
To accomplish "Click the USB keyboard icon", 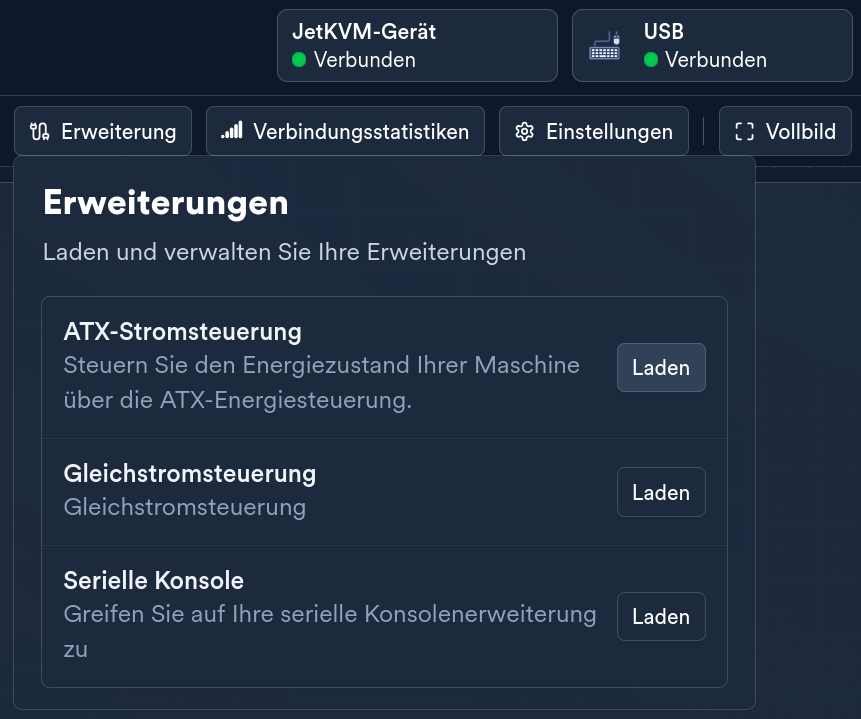I will 604,45.
